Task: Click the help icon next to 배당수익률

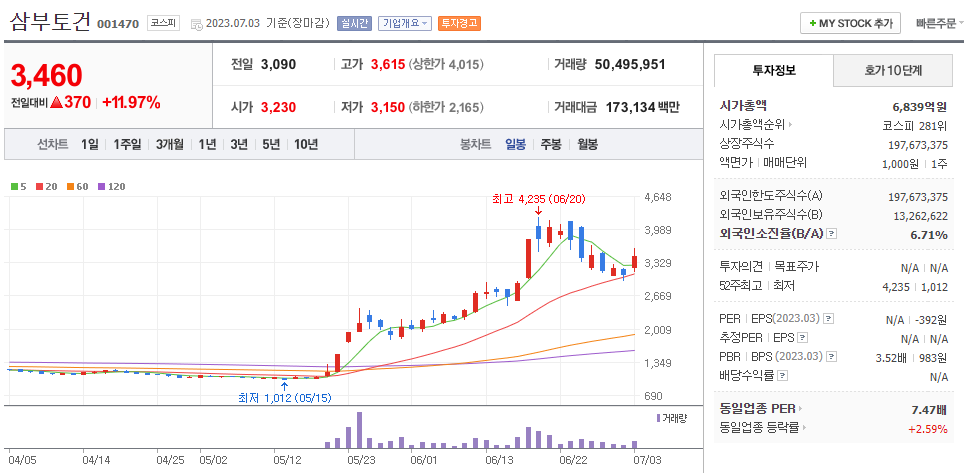Action: pyautogui.click(x=783, y=376)
